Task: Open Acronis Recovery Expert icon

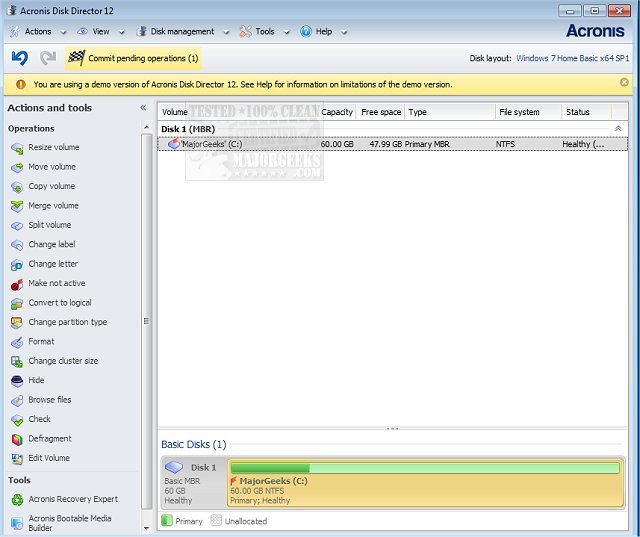Action: 17,499
